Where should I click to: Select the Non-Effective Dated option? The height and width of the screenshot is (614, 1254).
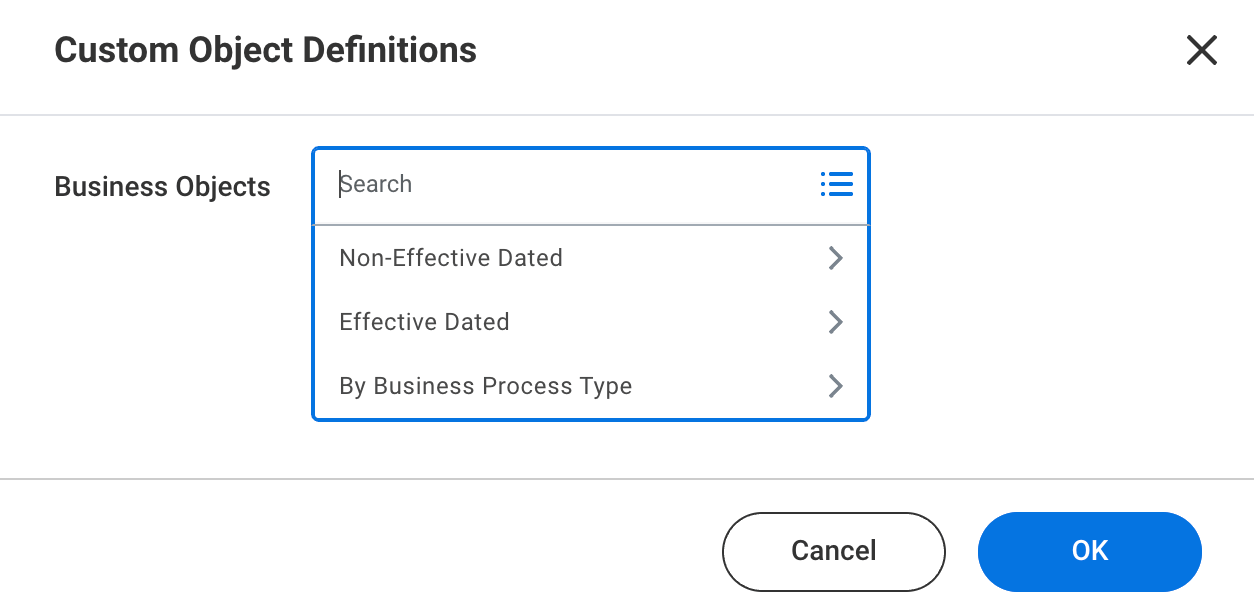coord(451,258)
